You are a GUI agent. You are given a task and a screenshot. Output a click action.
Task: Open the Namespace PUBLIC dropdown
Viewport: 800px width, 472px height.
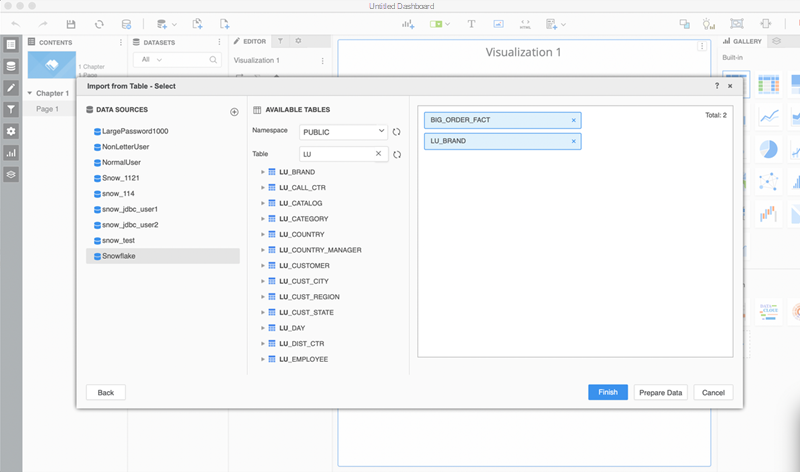pos(344,132)
